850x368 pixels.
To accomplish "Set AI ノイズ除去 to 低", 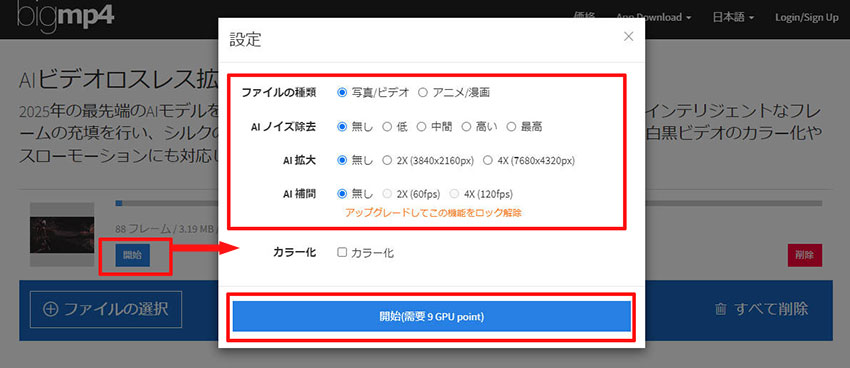I will point(387,127).
